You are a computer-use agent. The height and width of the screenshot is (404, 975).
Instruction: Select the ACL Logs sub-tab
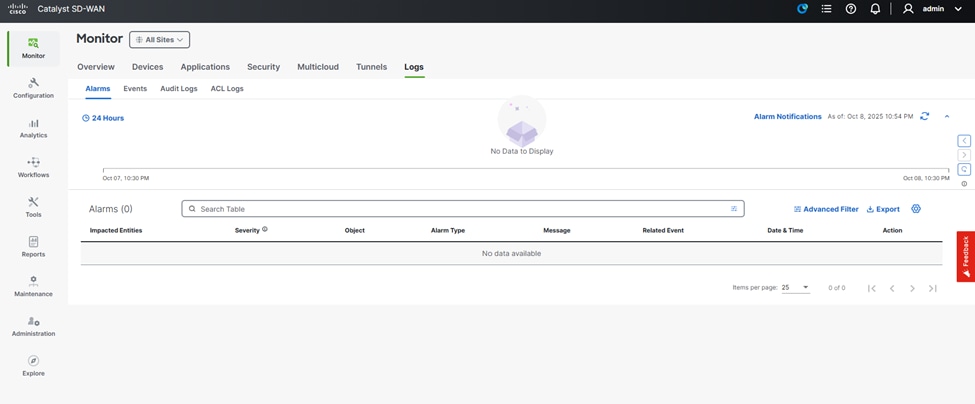pyautogui.click(x=227, y=89)
